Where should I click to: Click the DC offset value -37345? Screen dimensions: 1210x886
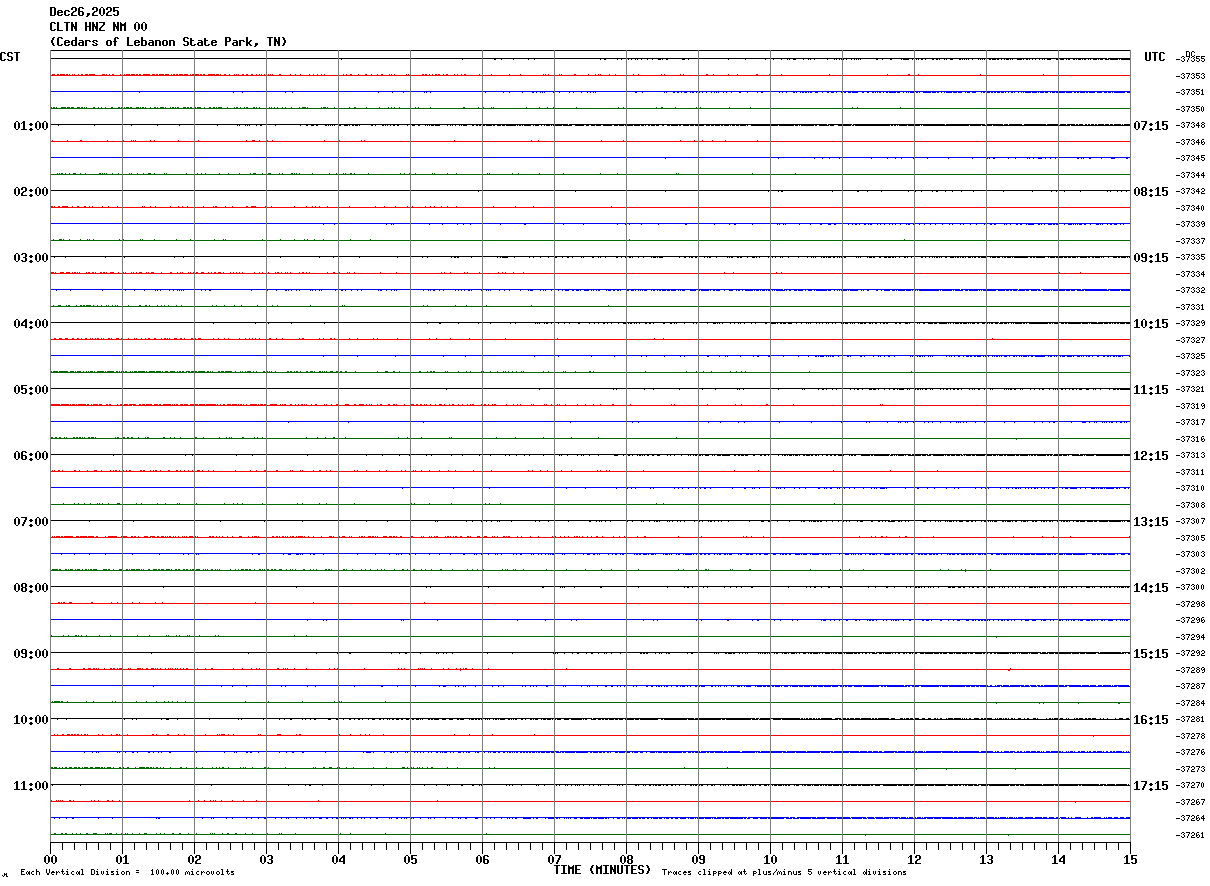pyautogui.click(x=1190, y=158)
